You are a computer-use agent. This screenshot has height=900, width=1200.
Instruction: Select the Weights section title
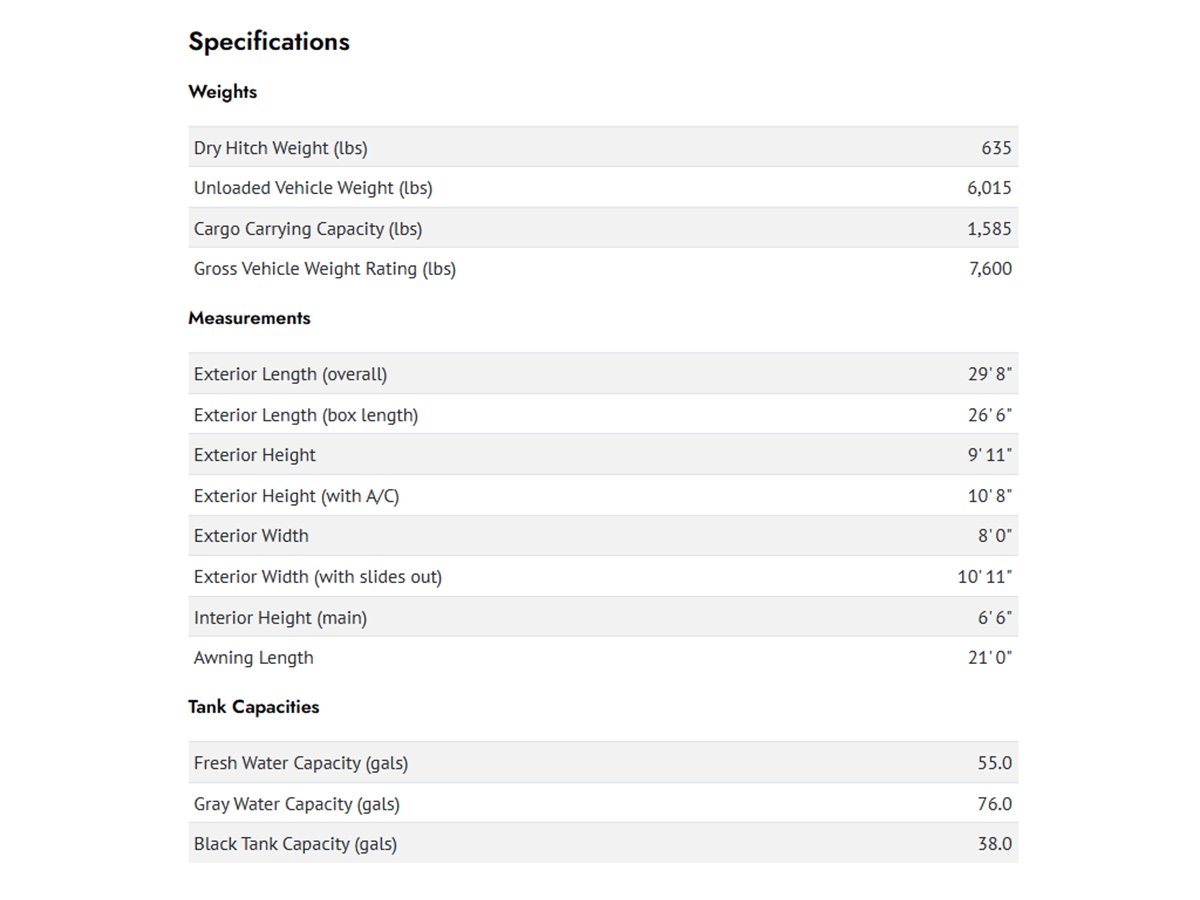pyautogui.click(x=222, y=92)
